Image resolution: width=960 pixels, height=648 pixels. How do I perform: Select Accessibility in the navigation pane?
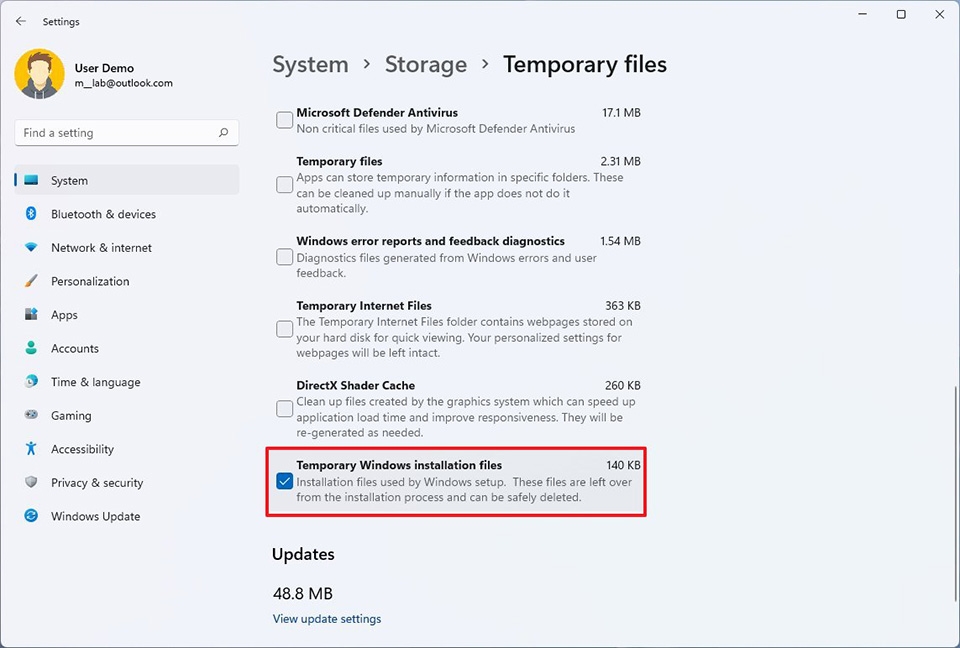tap(81, 449)
